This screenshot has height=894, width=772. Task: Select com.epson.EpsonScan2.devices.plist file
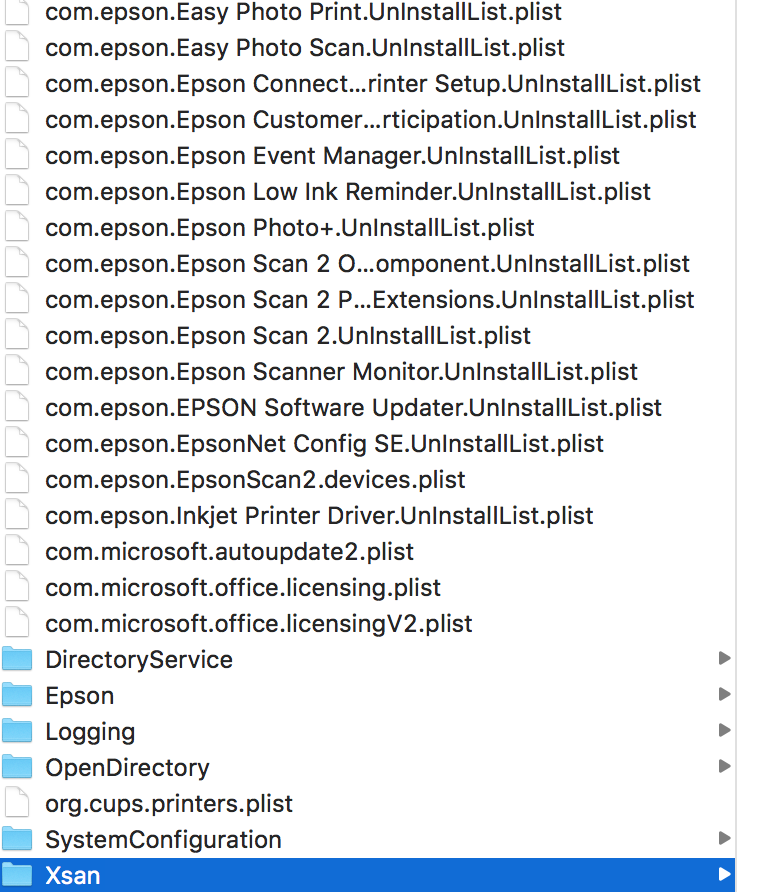(x=255, y=480)
